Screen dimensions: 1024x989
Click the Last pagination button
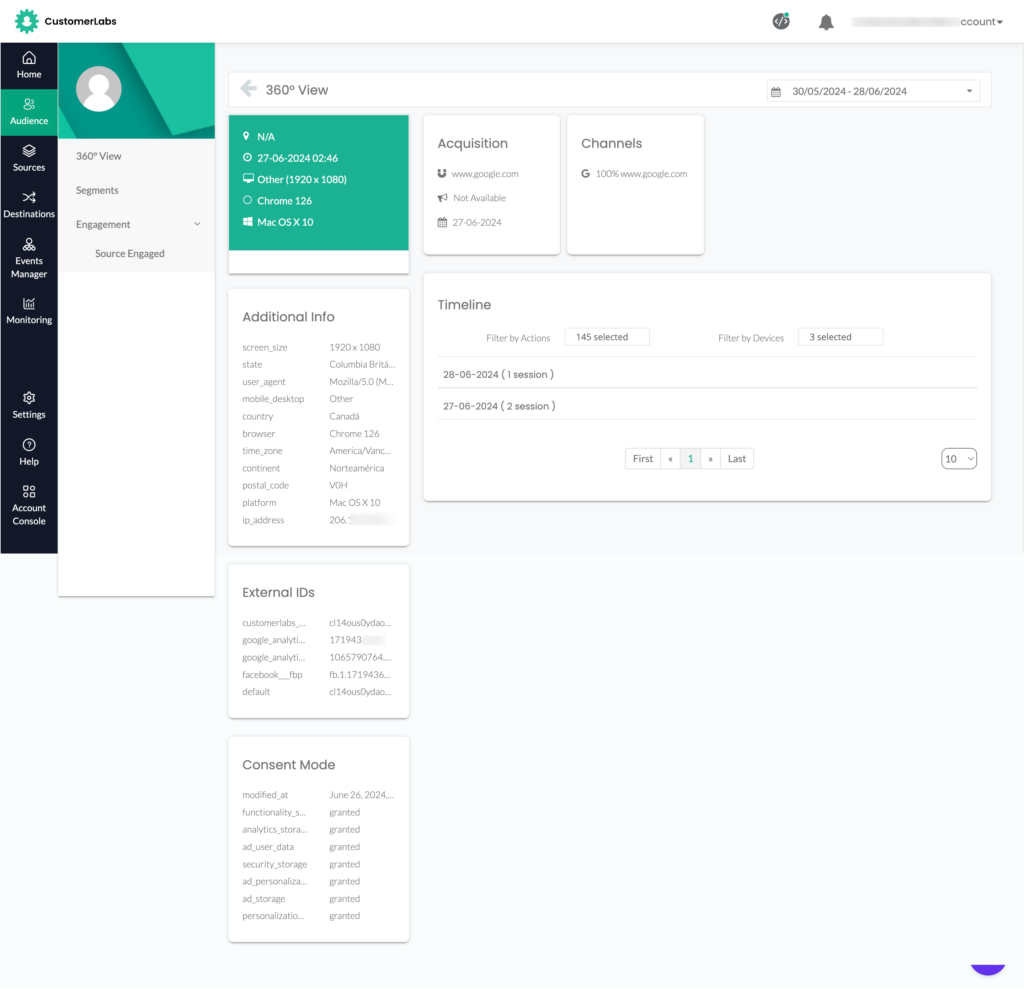pyautogui.click(x=737, y=459)
